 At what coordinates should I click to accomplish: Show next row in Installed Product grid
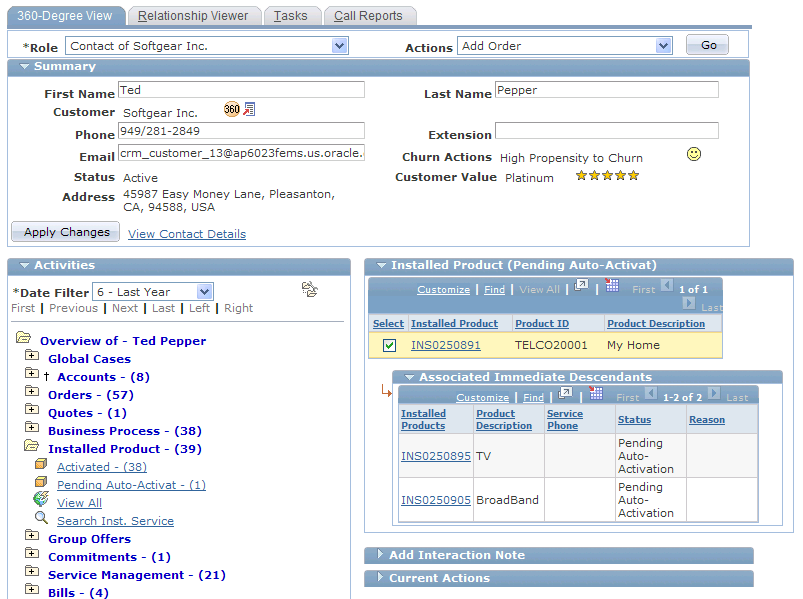click(x=689, y=303)
